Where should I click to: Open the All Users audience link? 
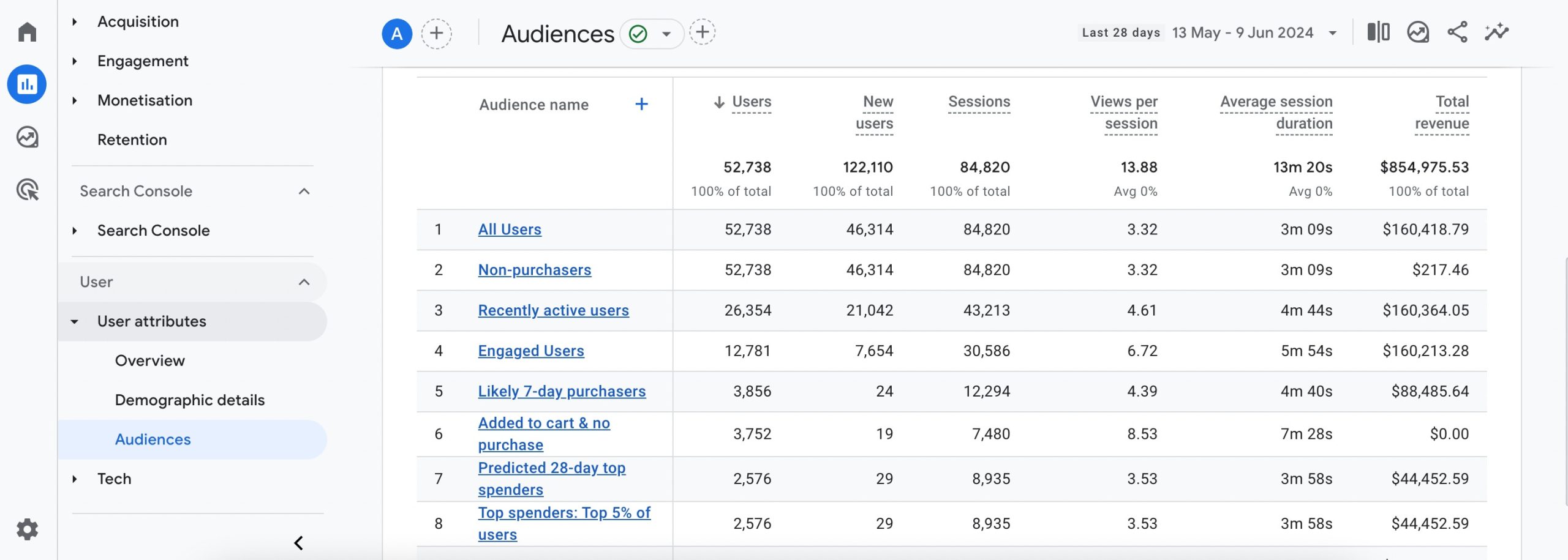(x=510, y=230)
